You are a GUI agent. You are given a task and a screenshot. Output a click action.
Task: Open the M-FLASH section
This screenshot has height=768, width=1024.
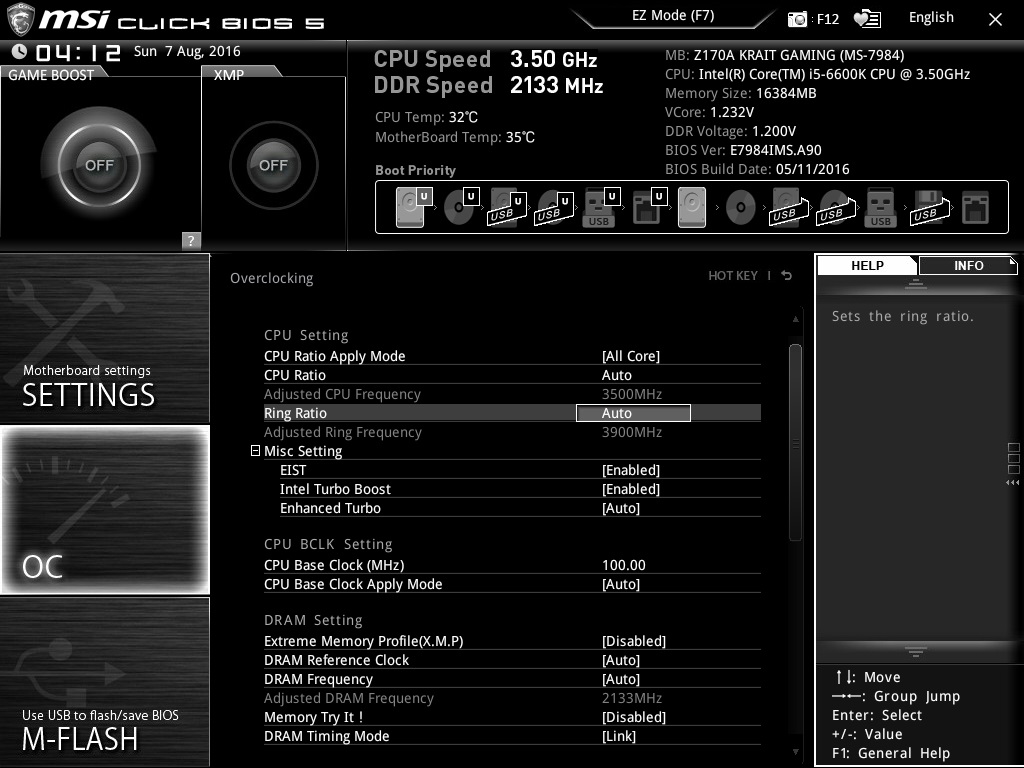pyautogui.click(x=104, y=682)
